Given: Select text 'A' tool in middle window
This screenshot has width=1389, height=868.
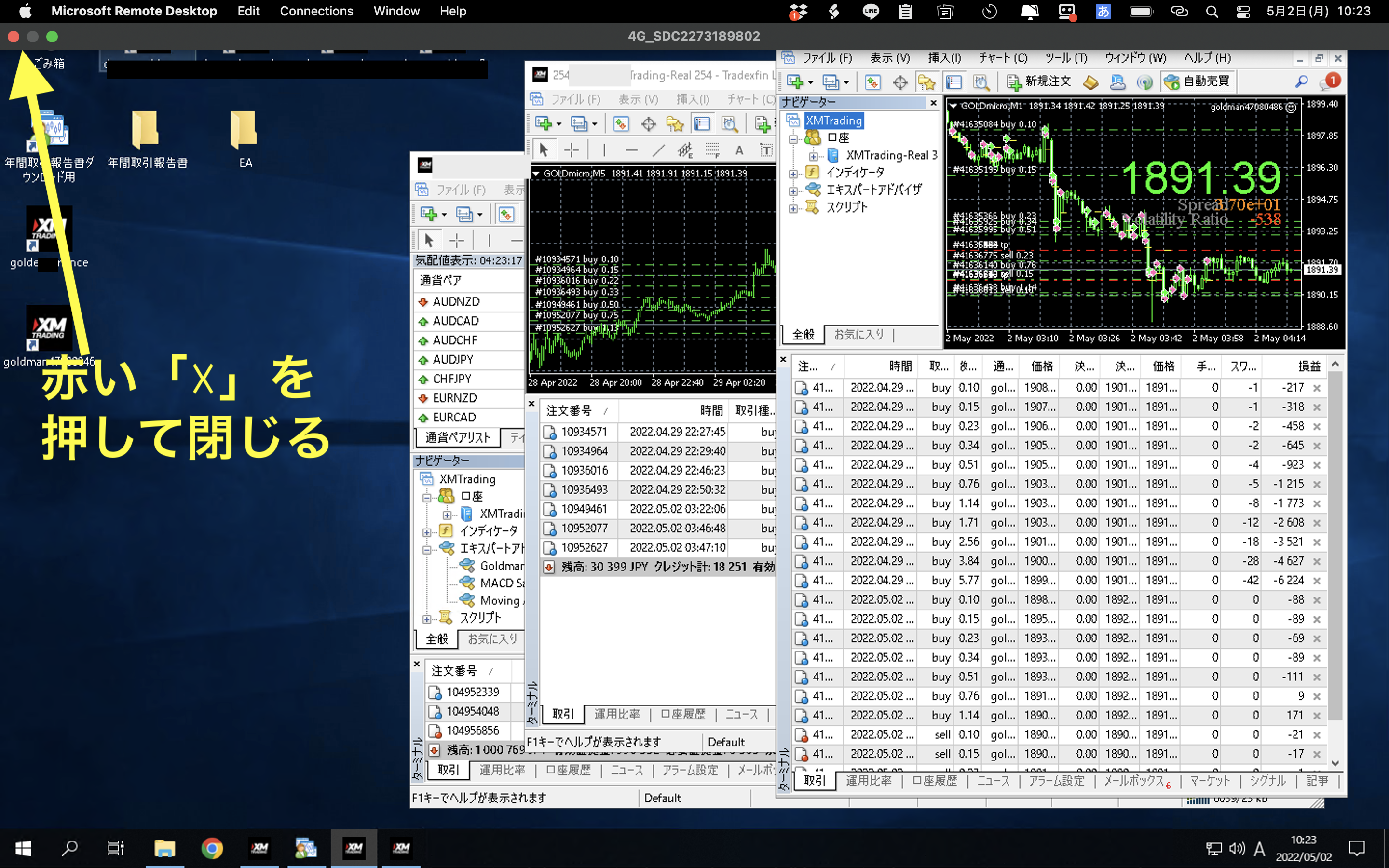Looking at the screenshot, I should pos(739,150).
